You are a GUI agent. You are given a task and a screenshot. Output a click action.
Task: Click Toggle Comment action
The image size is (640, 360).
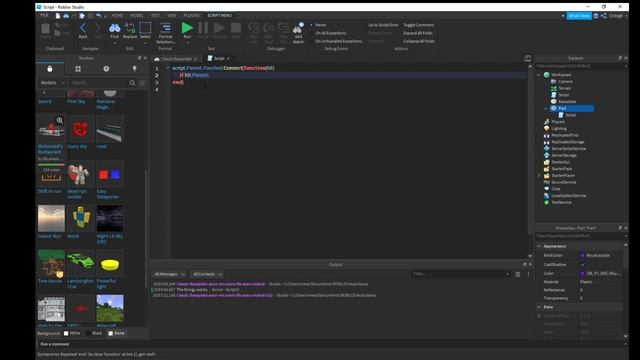point(418,25)
